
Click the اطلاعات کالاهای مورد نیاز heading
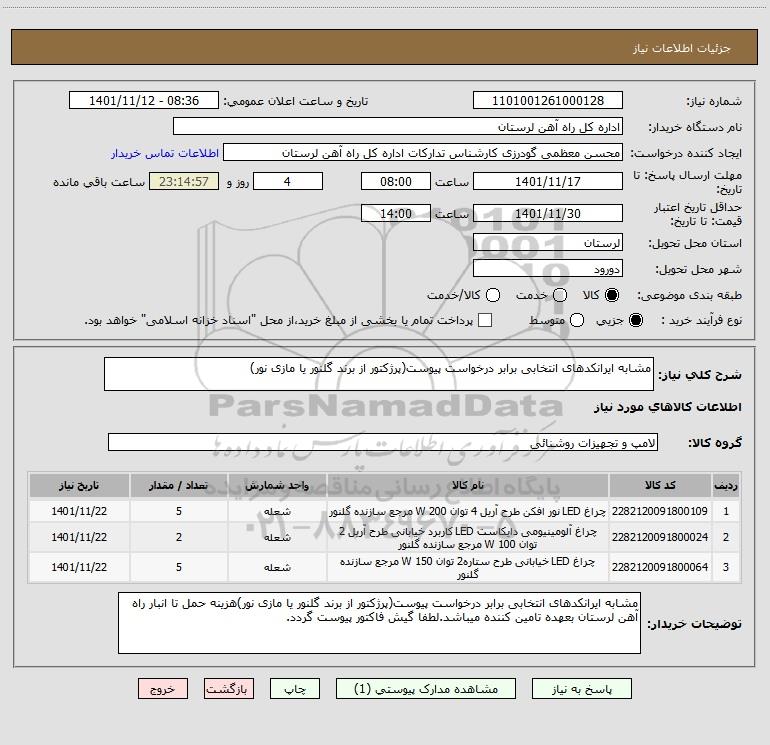(x=667, y=407)
